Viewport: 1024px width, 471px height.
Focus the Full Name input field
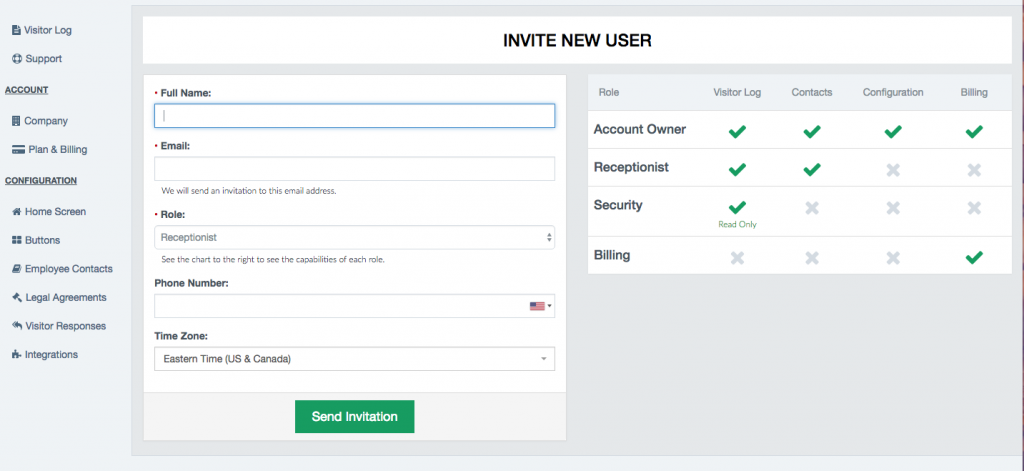pos(355,116)
